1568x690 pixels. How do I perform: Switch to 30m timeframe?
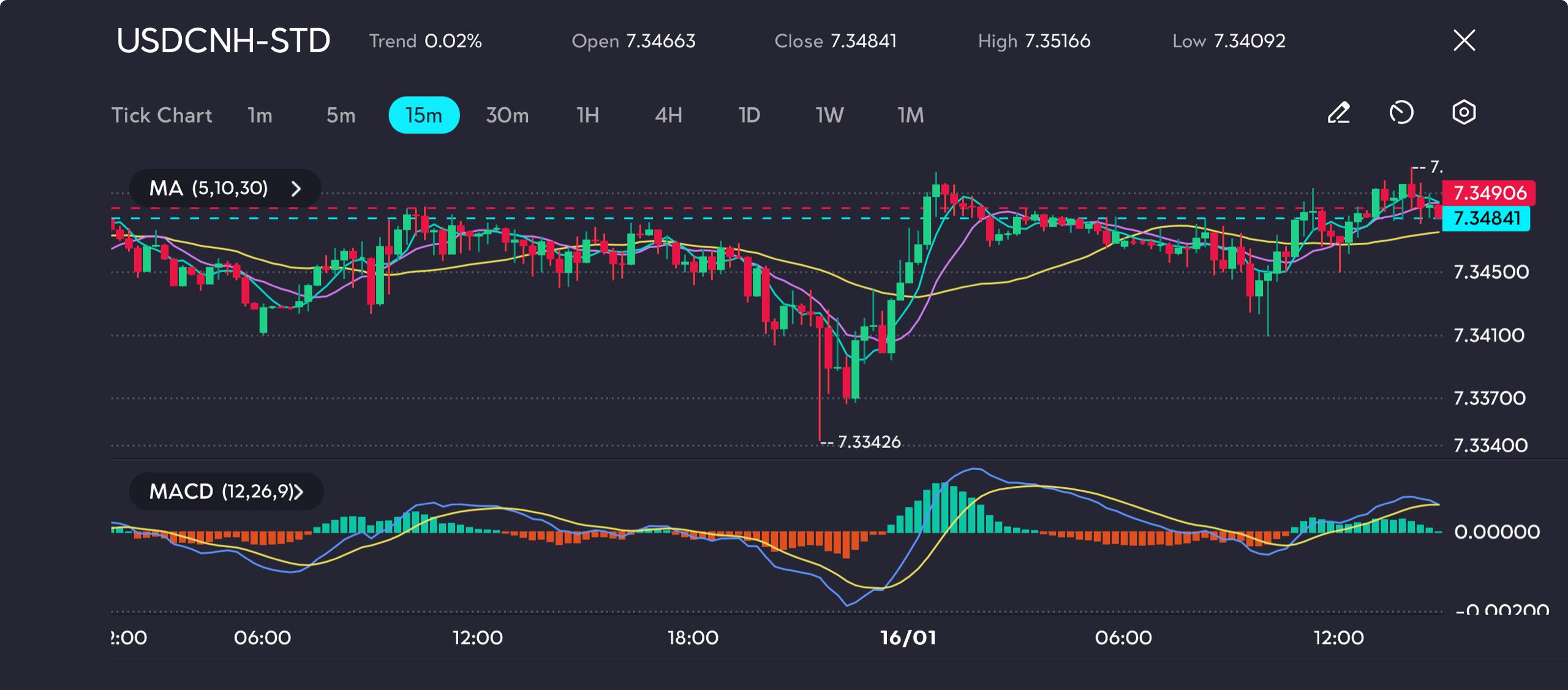click(507, 115)
